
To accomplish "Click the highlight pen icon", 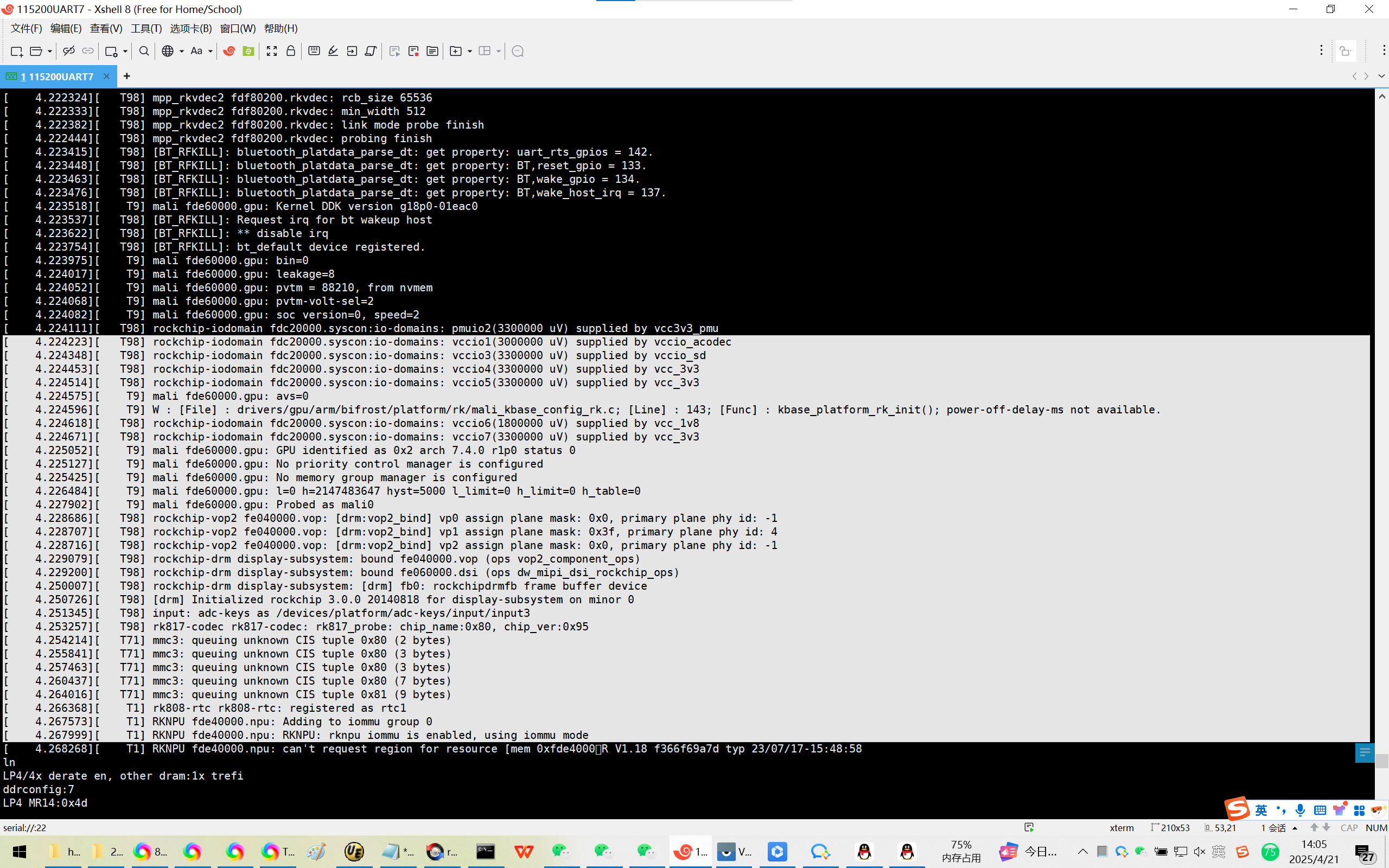I will click(333, 51).
